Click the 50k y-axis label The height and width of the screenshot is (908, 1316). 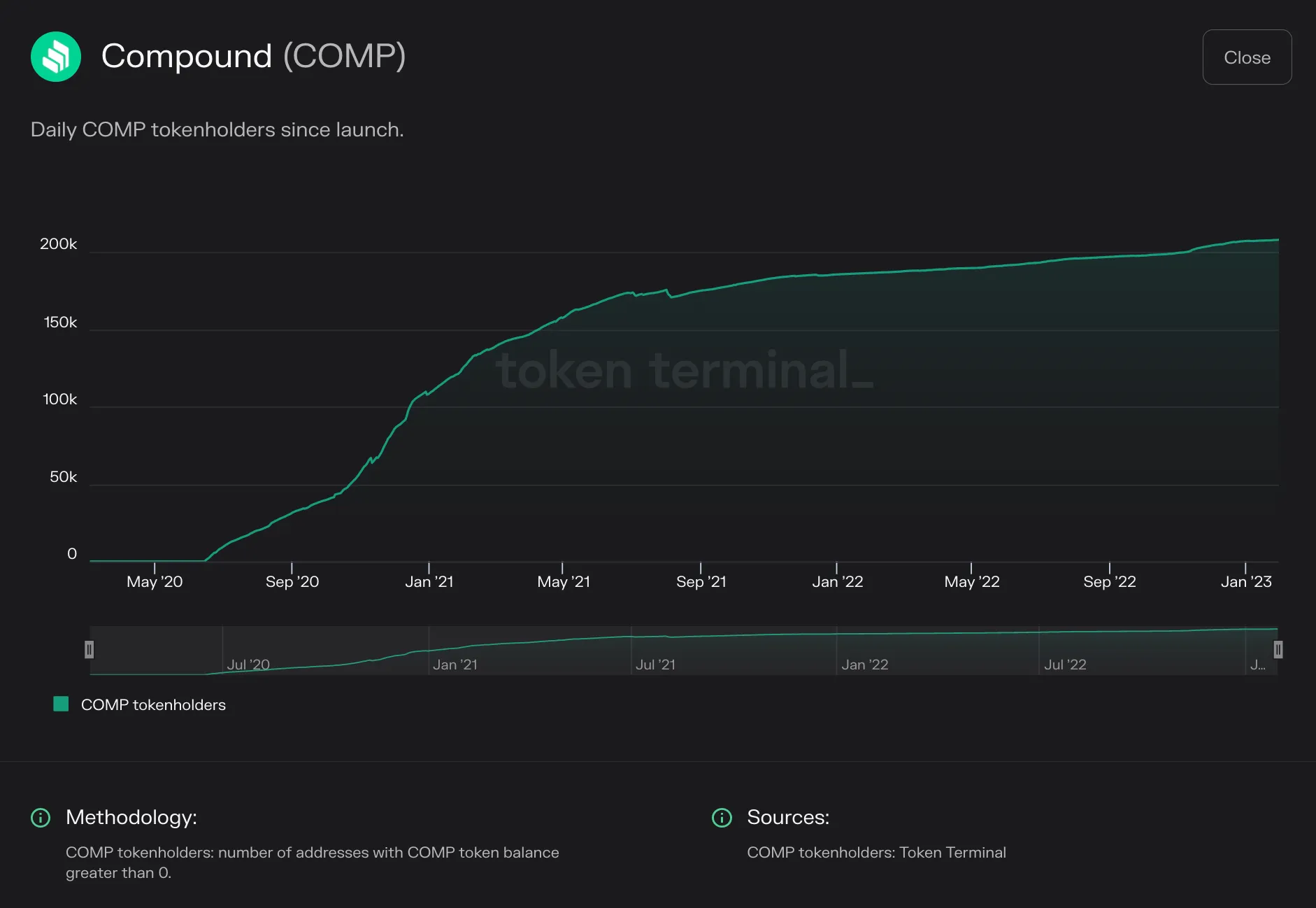(64, 477)
